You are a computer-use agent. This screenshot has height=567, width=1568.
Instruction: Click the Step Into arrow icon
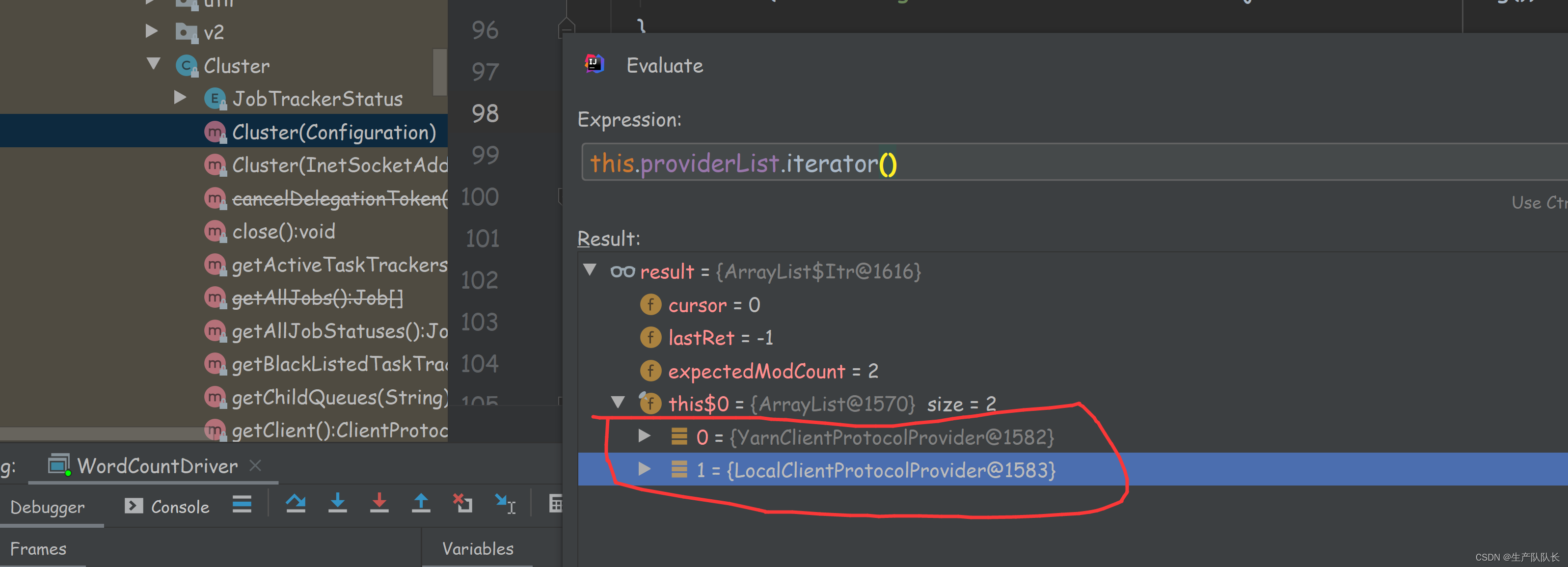click(x=337, y=503)
